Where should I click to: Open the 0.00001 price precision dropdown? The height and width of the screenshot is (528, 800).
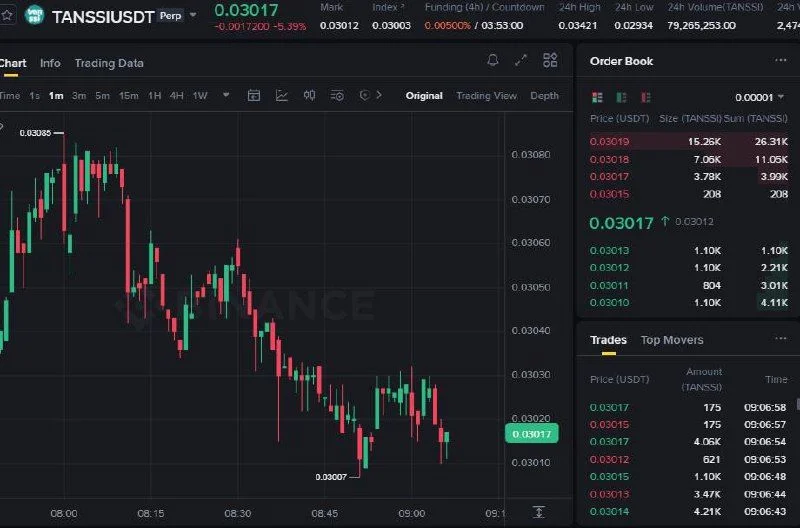point(759,97)
